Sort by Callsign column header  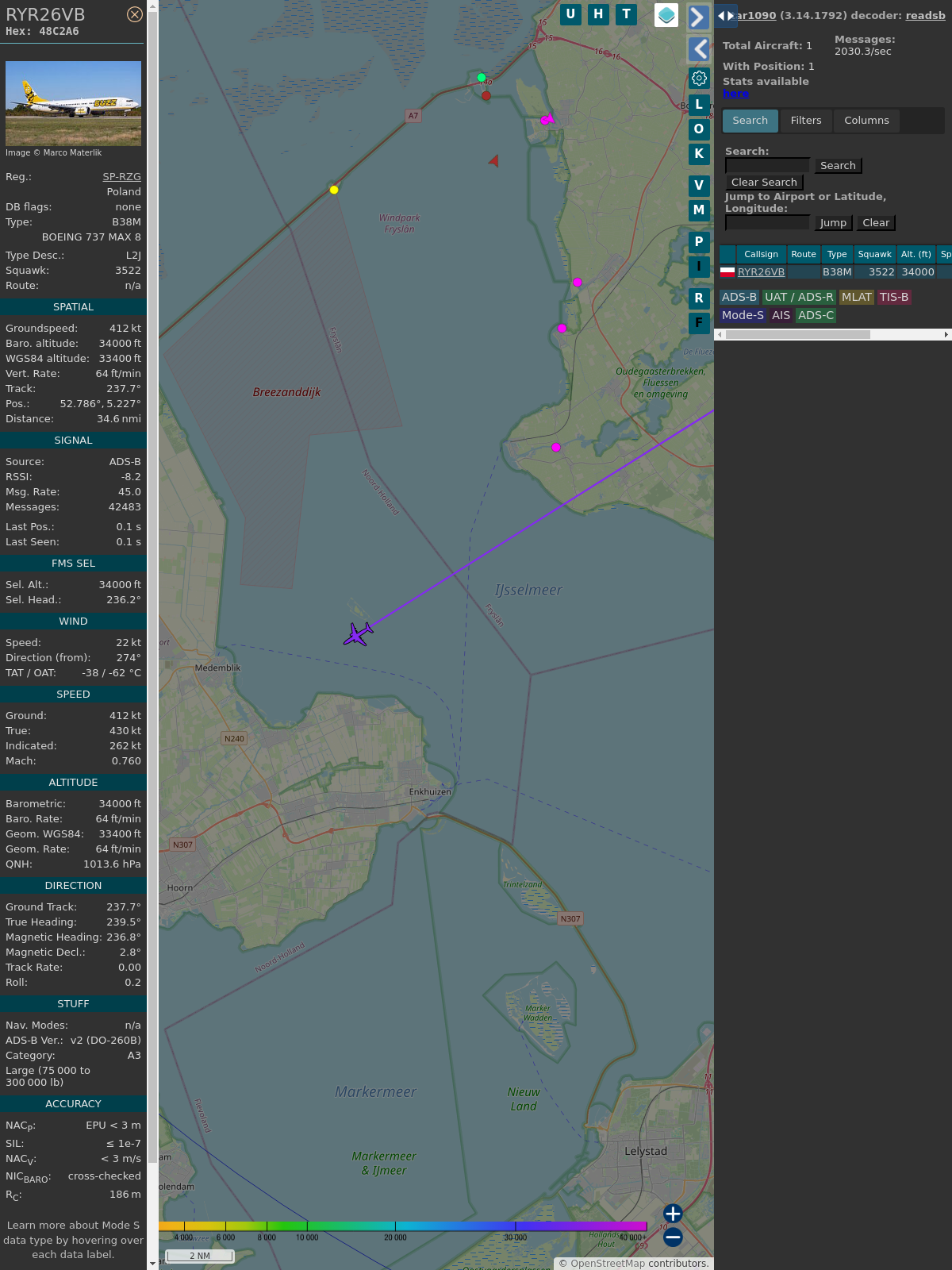click(x=761, y=254)
